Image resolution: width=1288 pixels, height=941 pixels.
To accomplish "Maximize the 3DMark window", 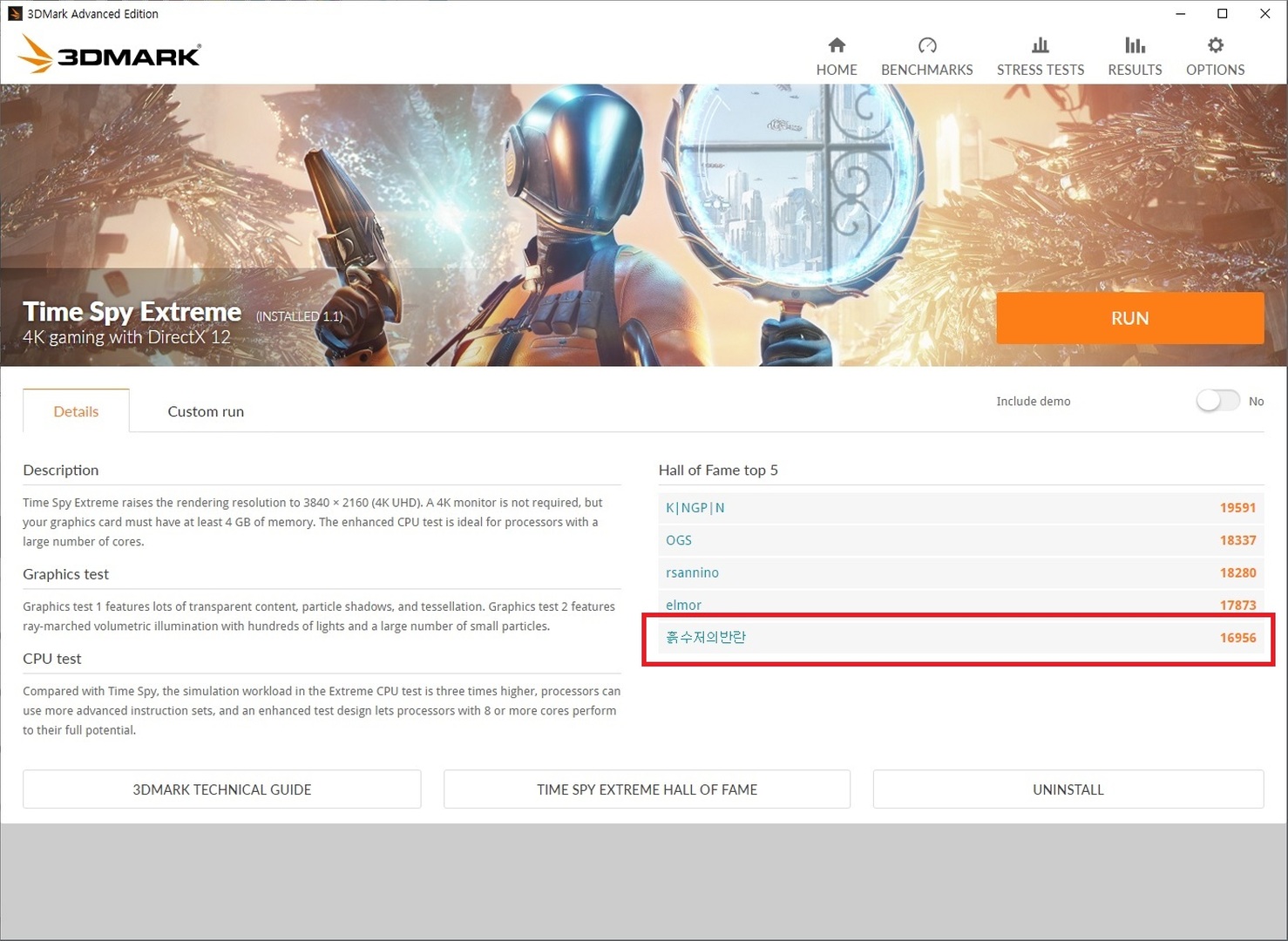I will (1223, 13).
